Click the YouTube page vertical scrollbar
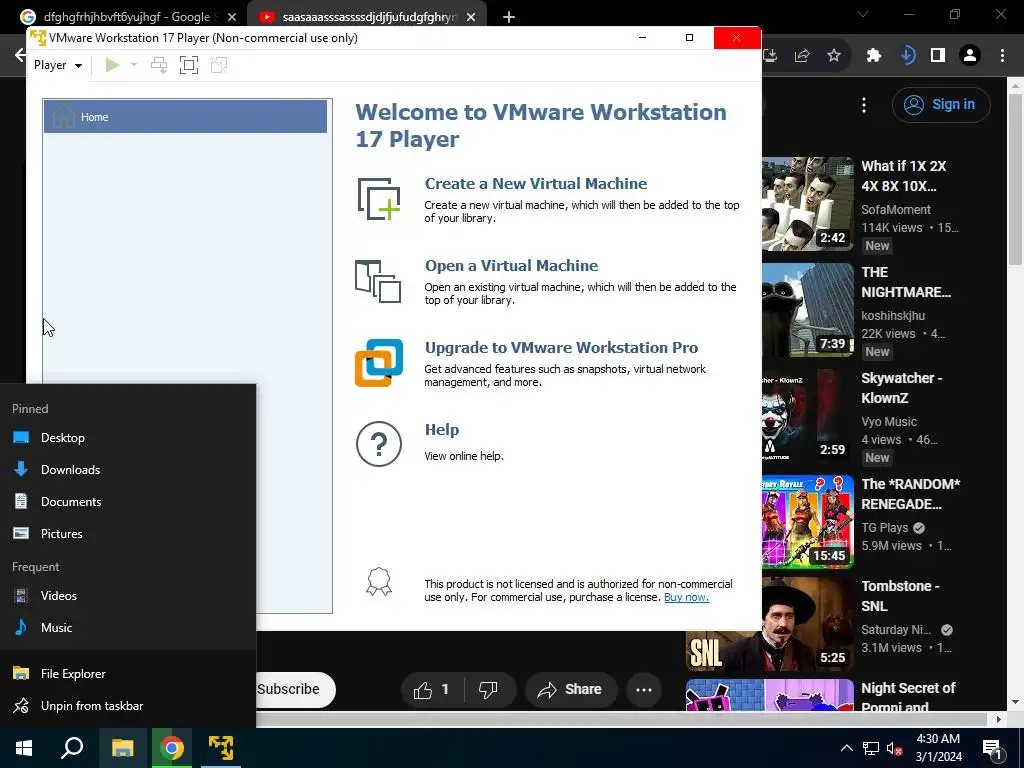Viewport: 1024px width, 768px height. pos(1015,178)
